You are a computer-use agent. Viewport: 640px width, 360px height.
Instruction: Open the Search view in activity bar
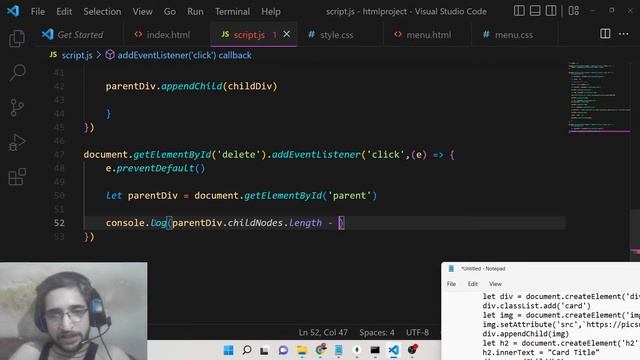17,73
